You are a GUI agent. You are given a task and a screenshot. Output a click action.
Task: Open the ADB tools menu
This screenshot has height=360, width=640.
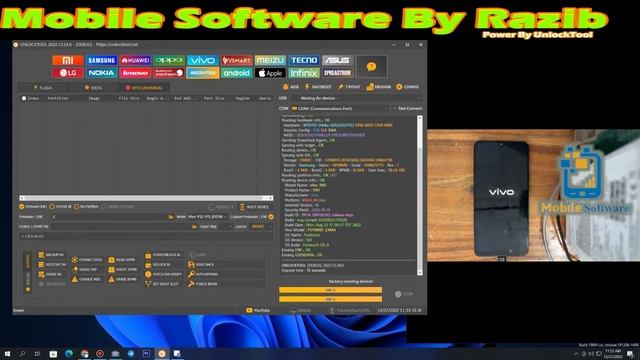pyautogui.click(x=291, y=87)
